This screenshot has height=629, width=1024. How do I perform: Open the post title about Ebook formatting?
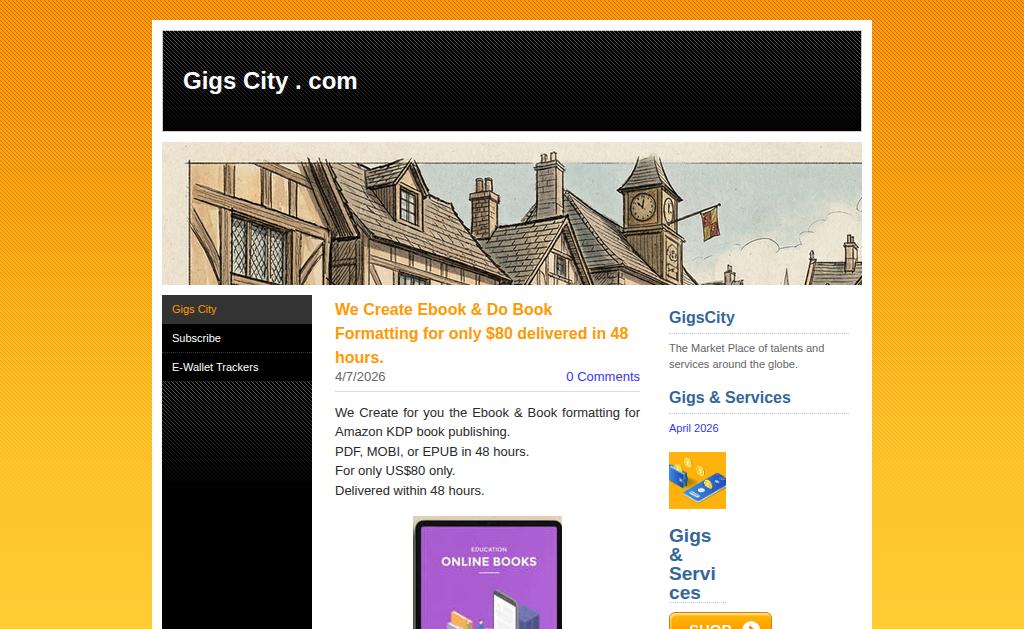(481, 333)
